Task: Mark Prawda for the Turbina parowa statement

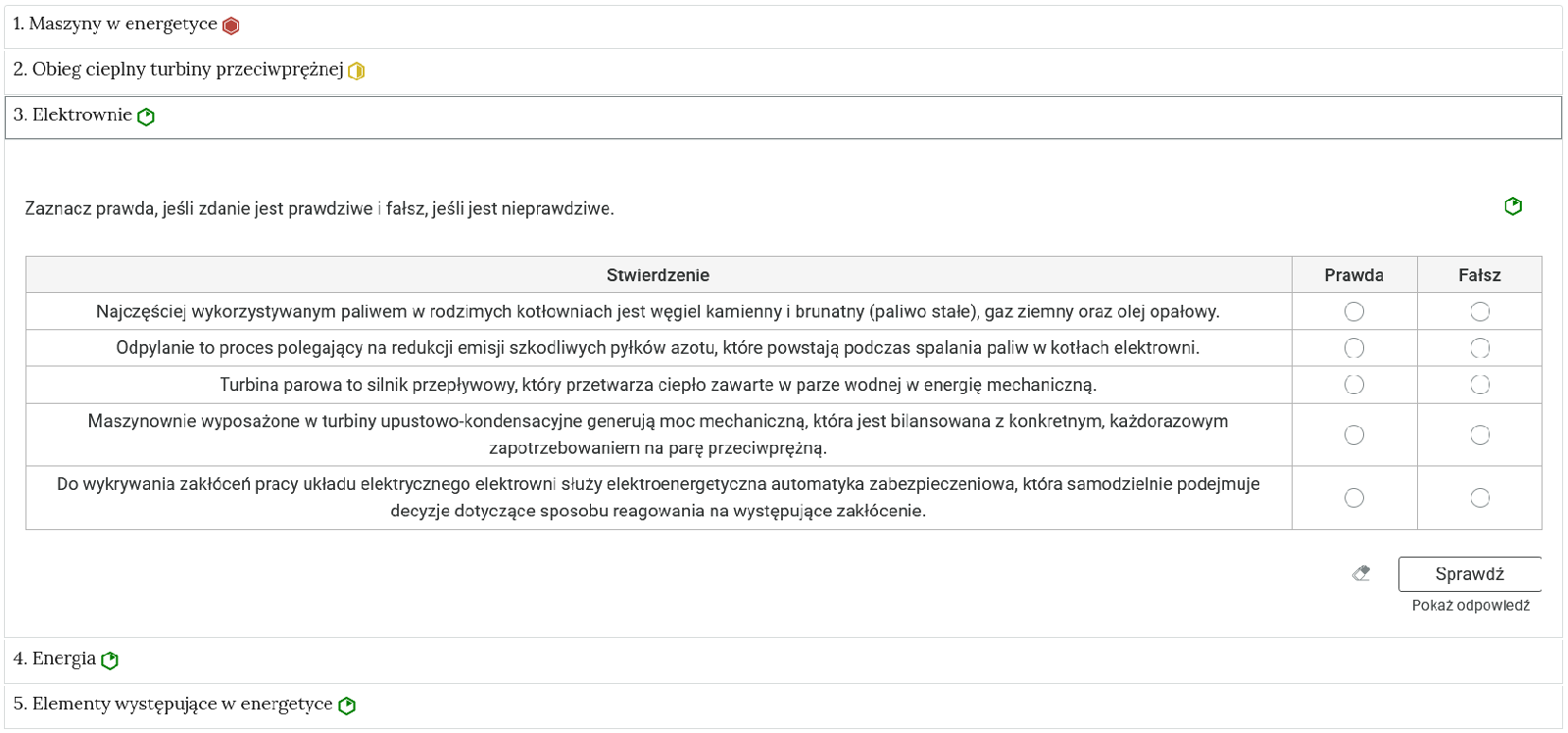Action: 1354,384
